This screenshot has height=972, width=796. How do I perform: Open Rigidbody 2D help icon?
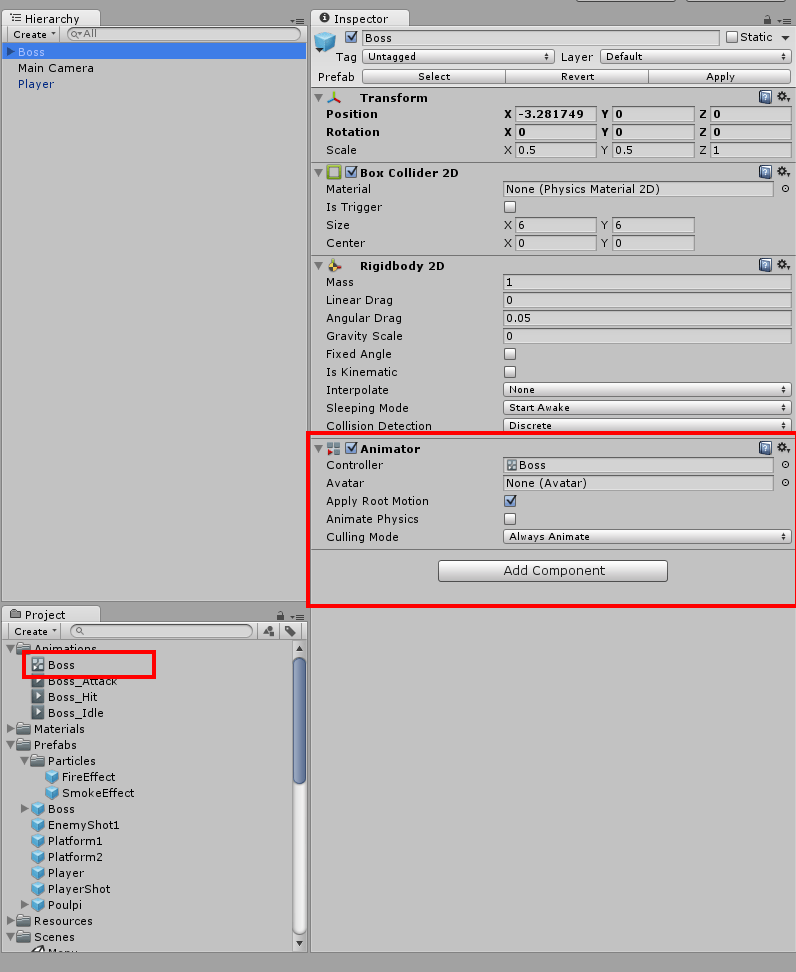765,265
